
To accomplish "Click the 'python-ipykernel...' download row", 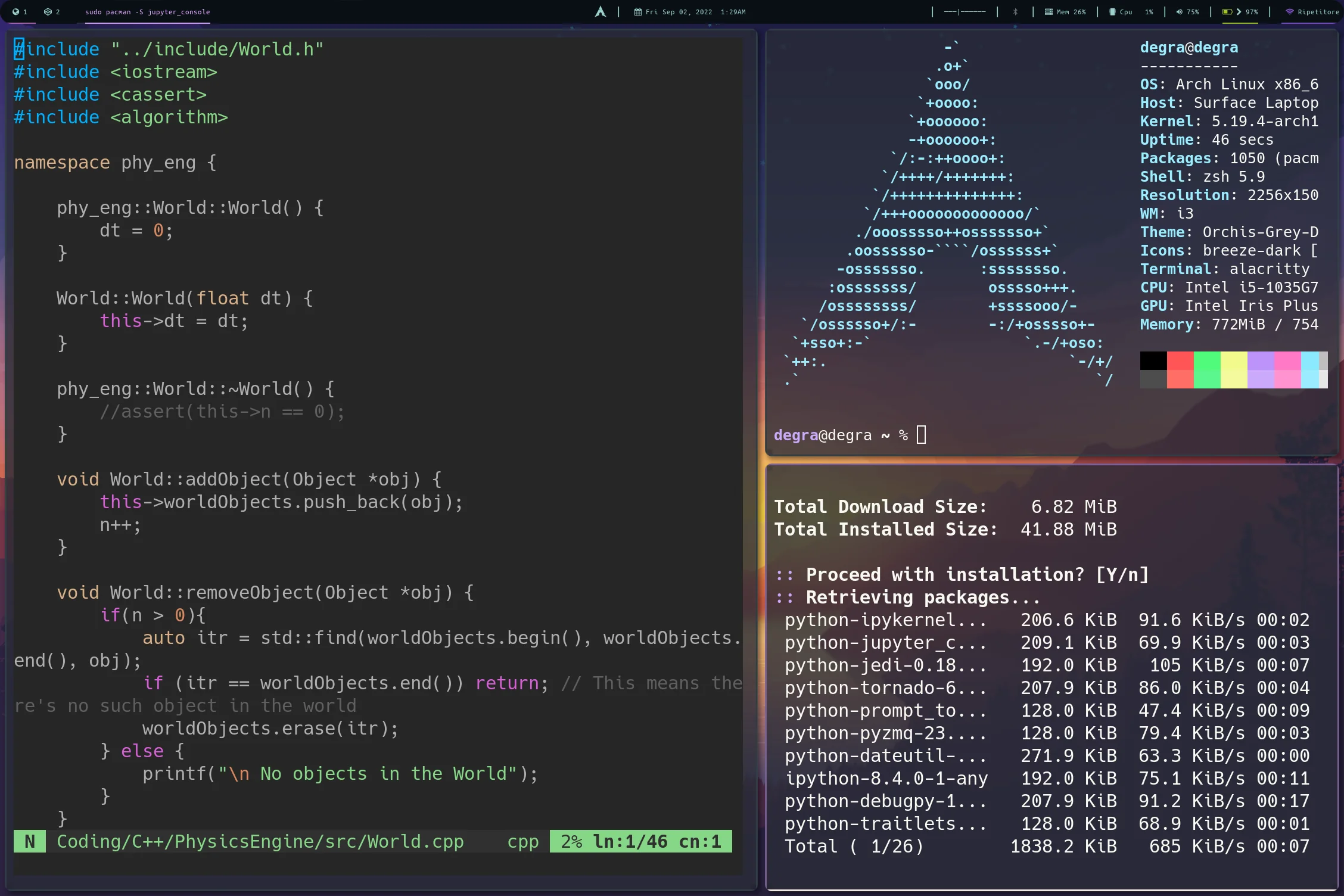I will pos(1047,620).
